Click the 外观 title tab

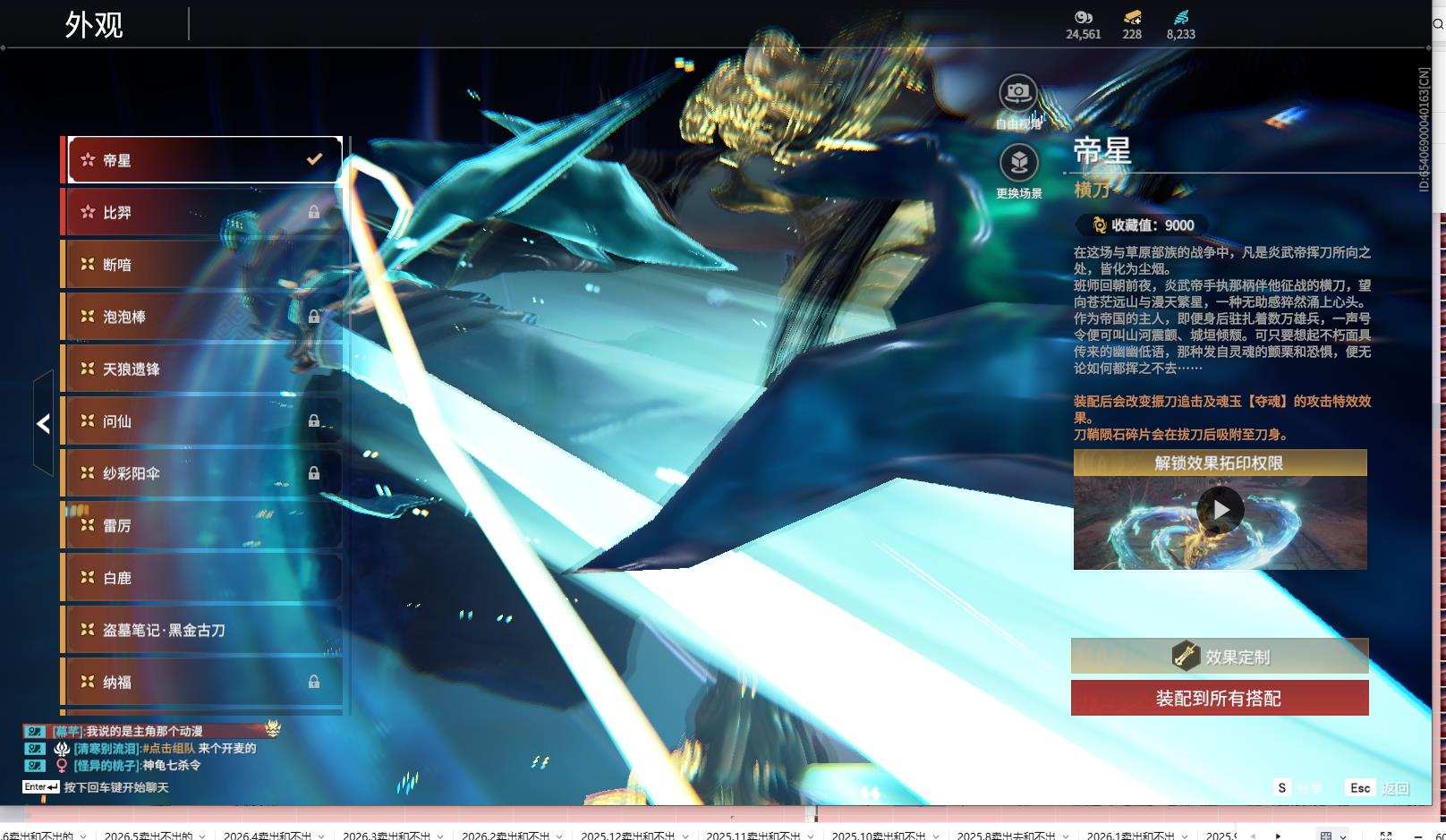[x=93, y=24]
